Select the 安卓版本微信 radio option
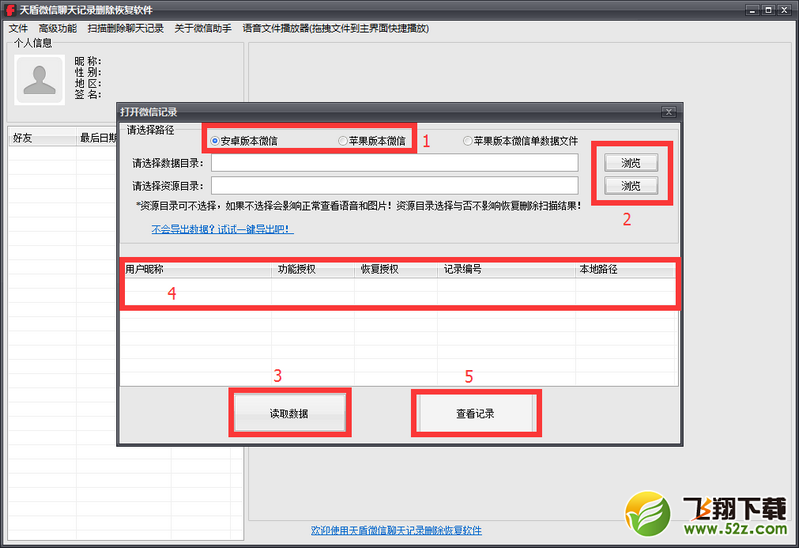 (244, 141)
